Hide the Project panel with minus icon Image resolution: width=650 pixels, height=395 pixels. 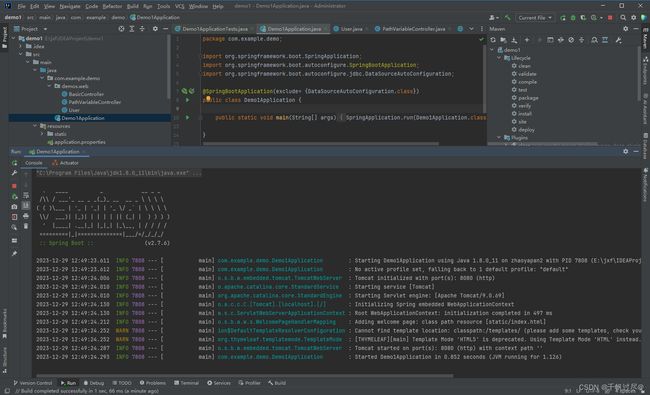click(x=165, y=29)
